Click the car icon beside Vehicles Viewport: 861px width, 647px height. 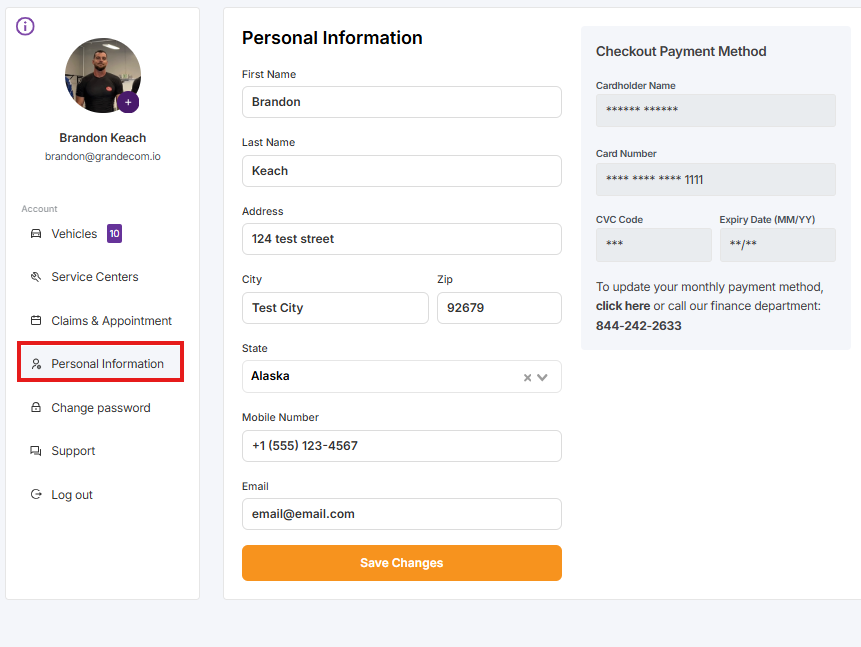(x=36, y=234)
